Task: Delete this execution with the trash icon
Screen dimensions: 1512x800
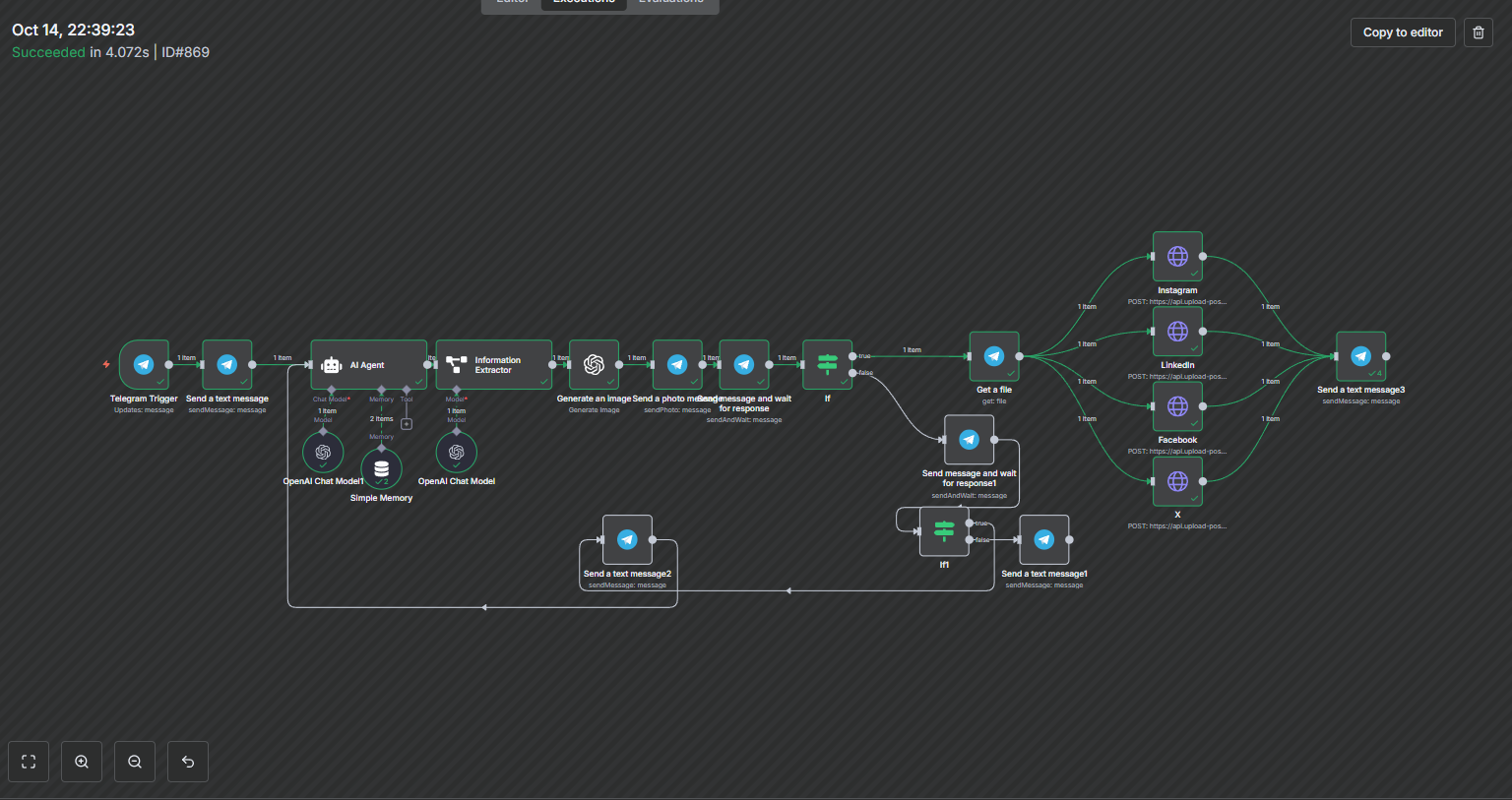Action: (x=1479, y=32)
